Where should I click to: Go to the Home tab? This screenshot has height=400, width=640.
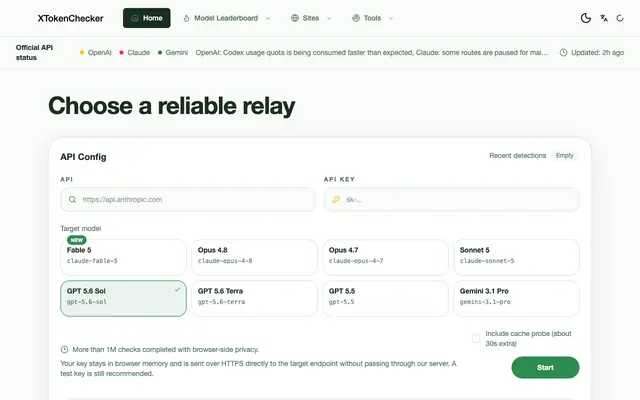point(147,18)
